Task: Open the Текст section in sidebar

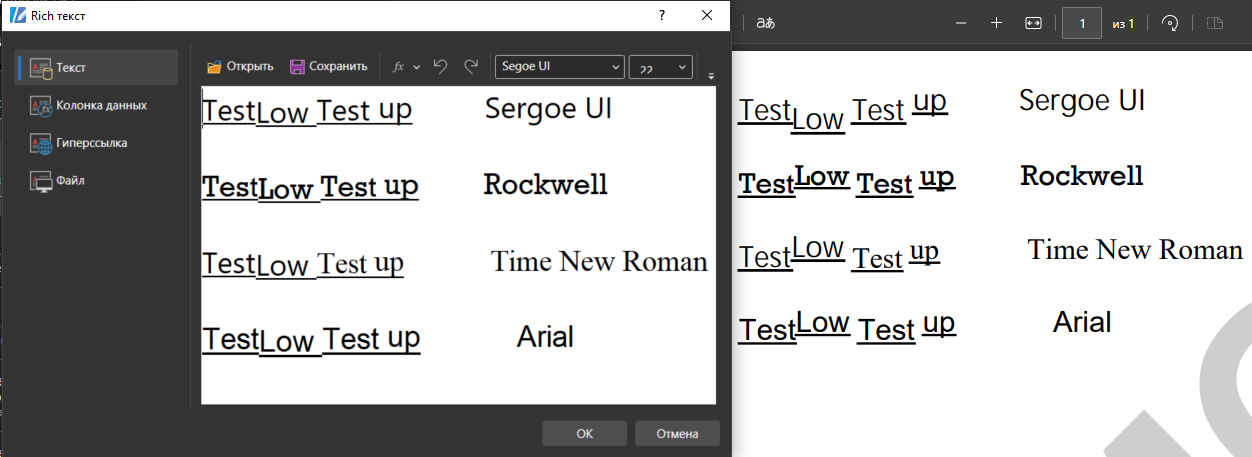Action: pyautogui.click(x=97, y=67)
